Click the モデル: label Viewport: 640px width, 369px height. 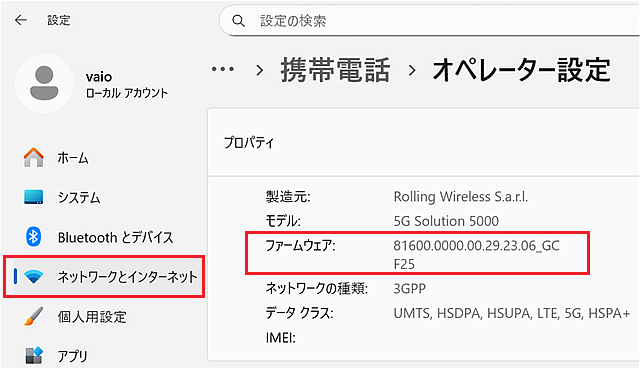click(x=283, y=221)
